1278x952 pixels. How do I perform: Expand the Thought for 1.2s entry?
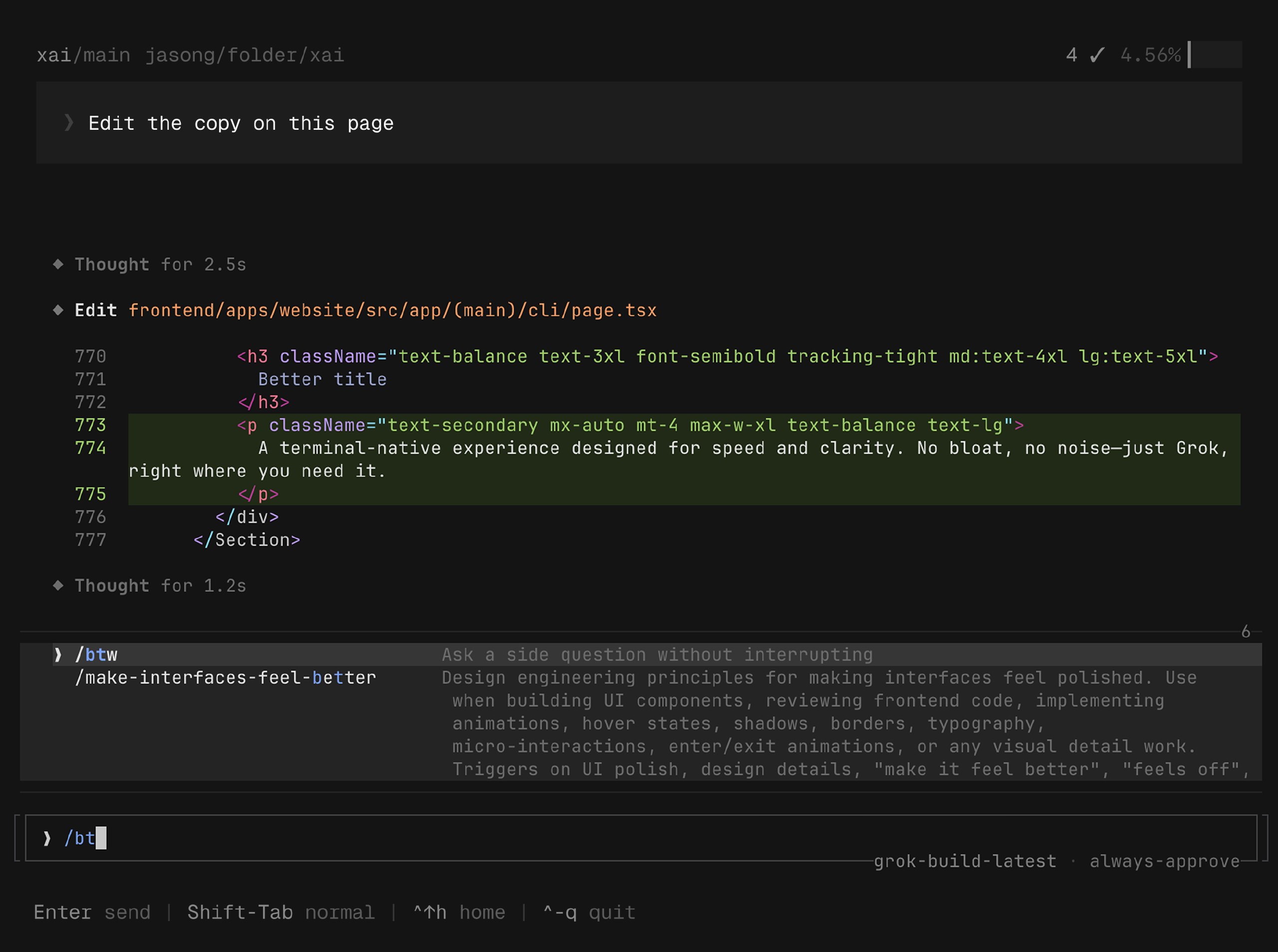click(x=160, y=586)
